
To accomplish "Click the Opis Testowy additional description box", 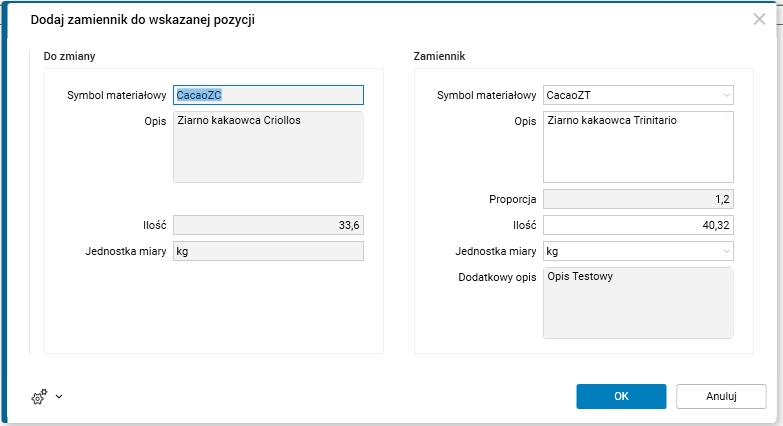I will (x=638, y=303).
